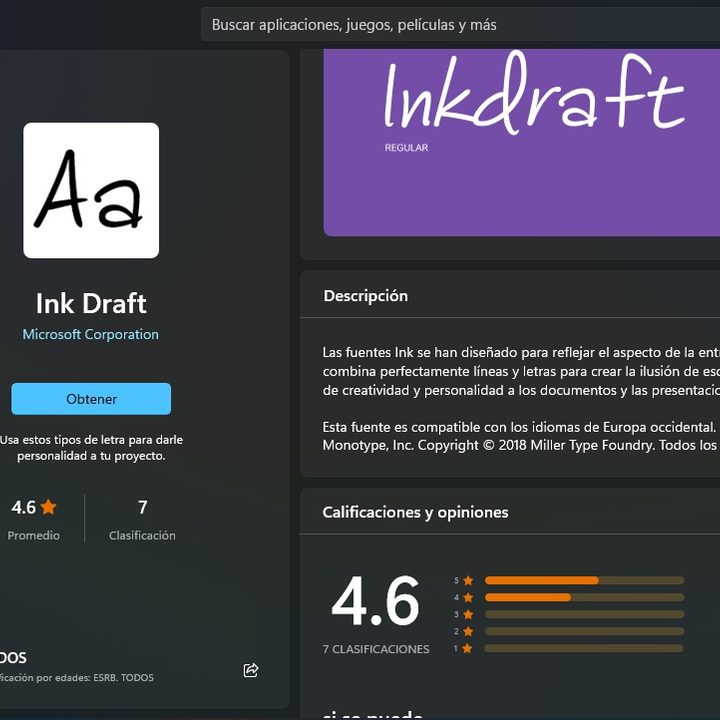Click the 'Usa estos tipos de letra' tagline

click(x=91, y=448)
